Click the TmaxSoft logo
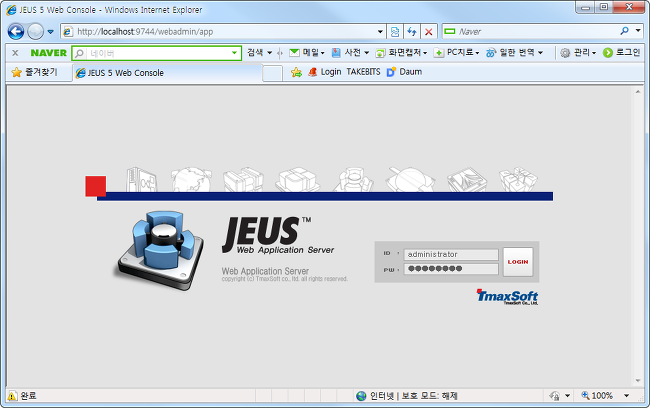This screenshot has height=408, width=650. pos(507,297)
